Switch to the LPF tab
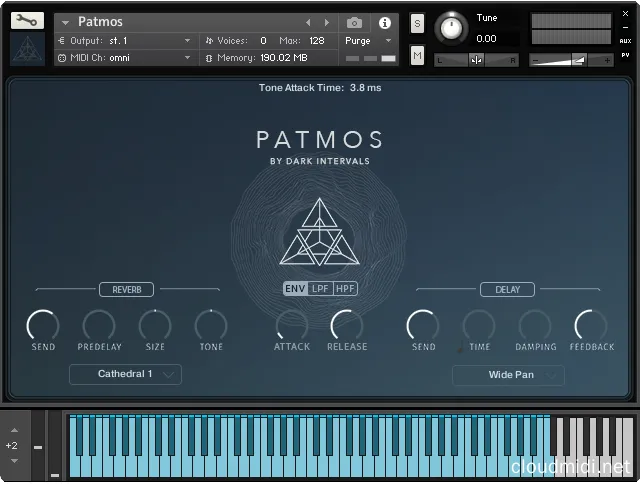This screenshot has height=484, width=641. point(320,289)
